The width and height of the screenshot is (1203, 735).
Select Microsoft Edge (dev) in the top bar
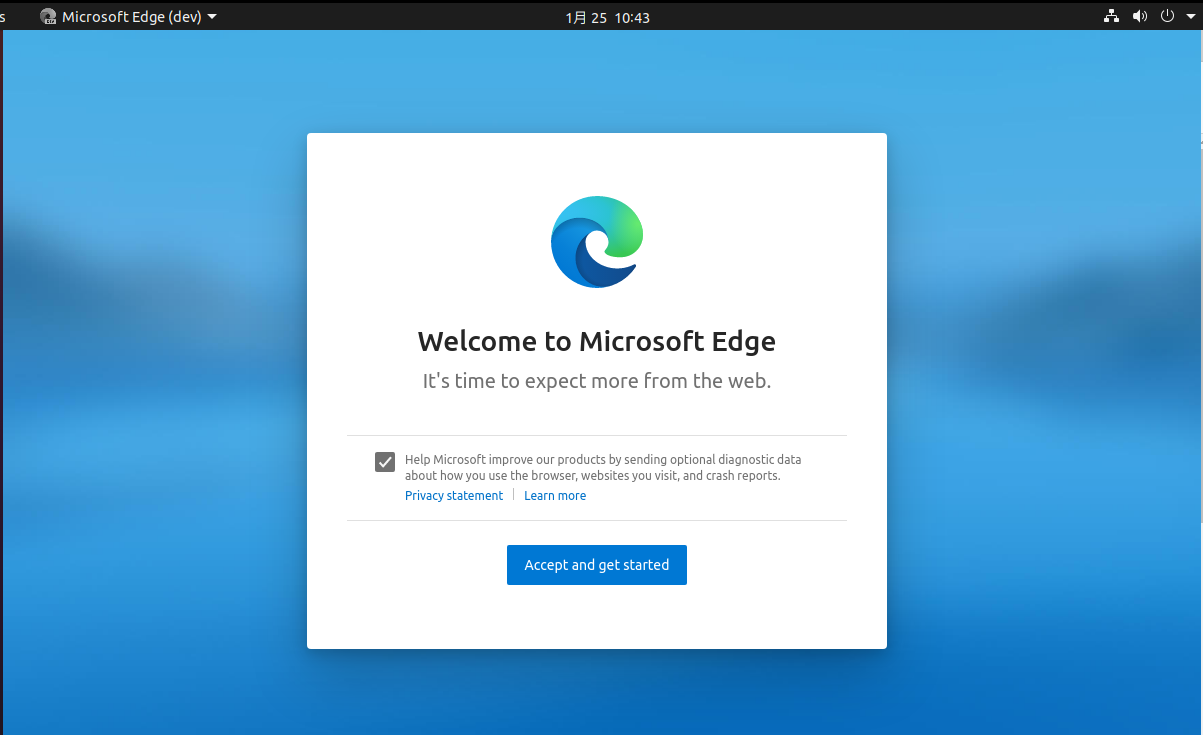point(130,16)
